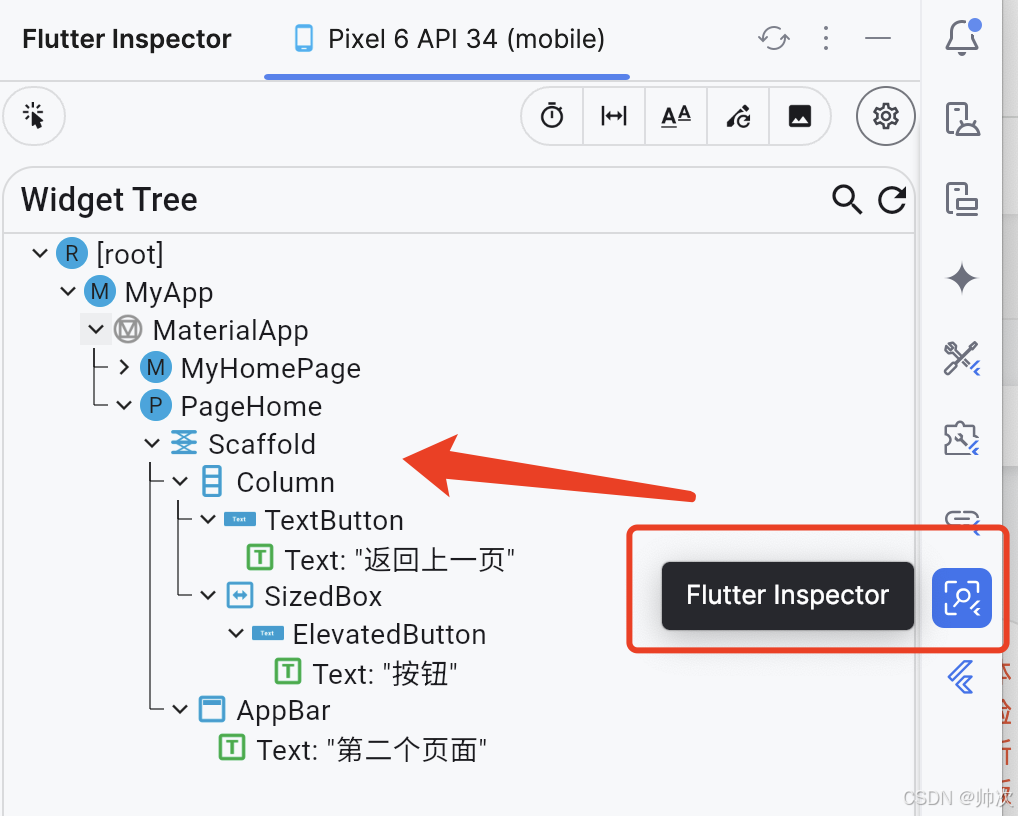The image size is (1018, 816).
Task: Collapse the PageHome node
Action: click(124, 406)
